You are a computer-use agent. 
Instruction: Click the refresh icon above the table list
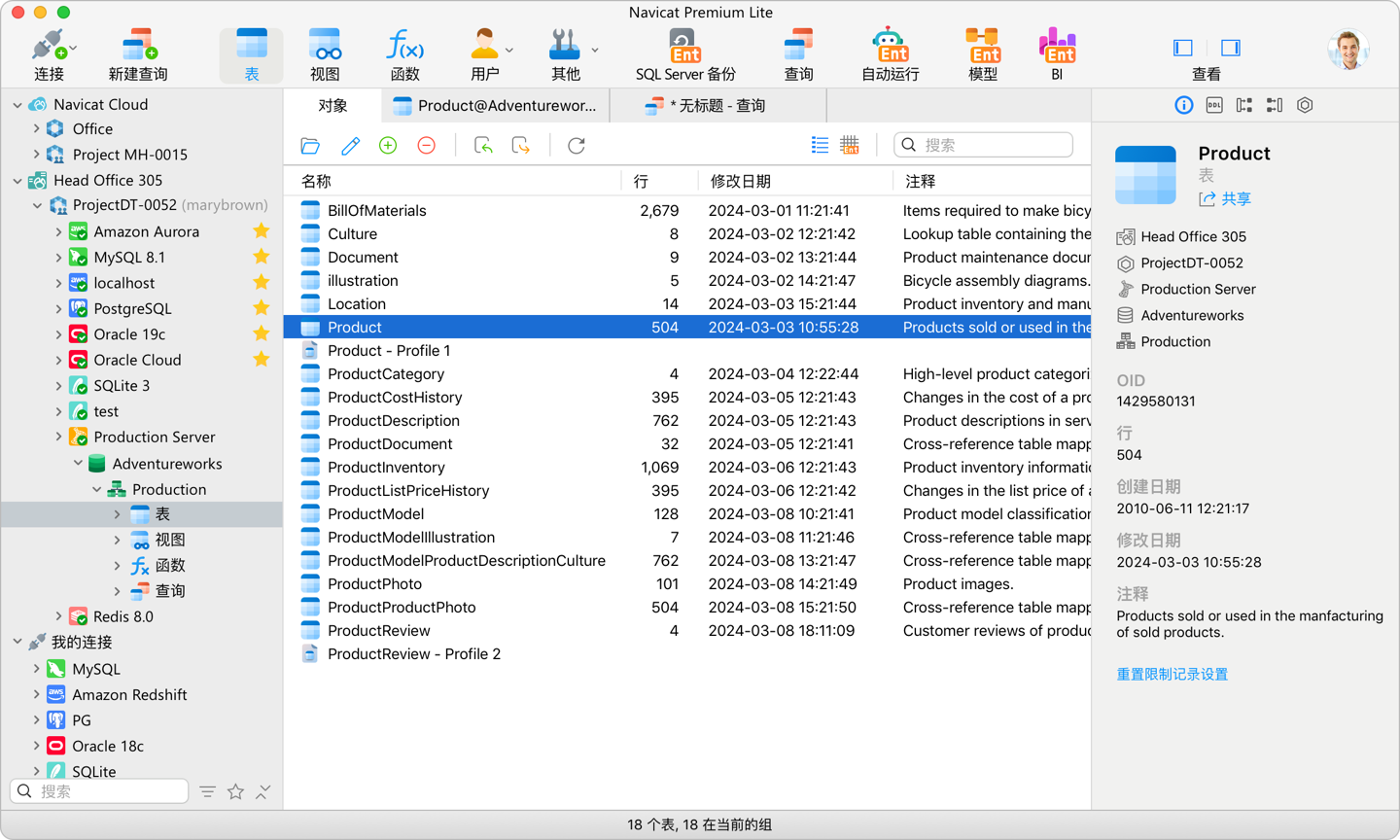point(576,145)
